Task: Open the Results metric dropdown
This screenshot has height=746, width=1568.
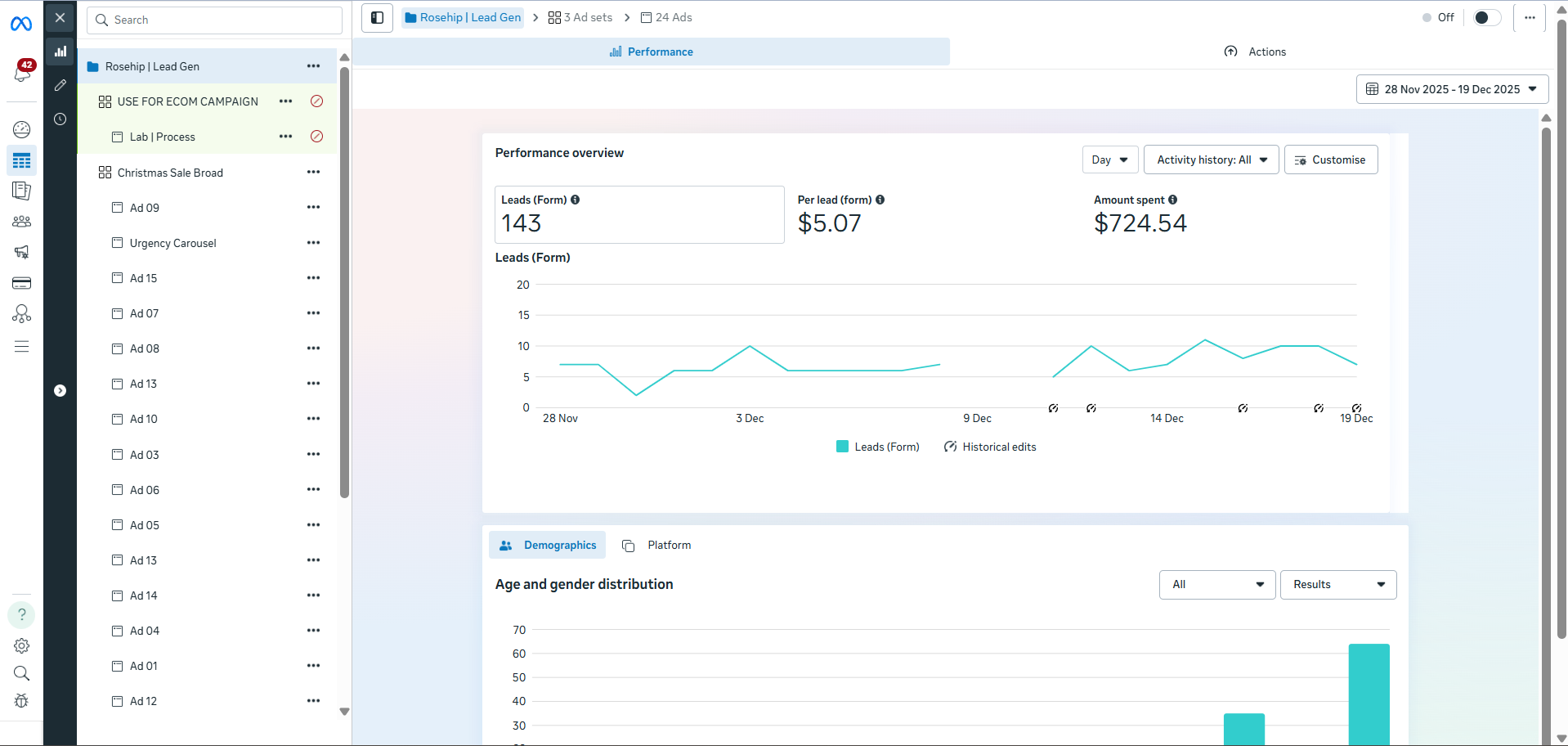Action: coord(1338,584)
